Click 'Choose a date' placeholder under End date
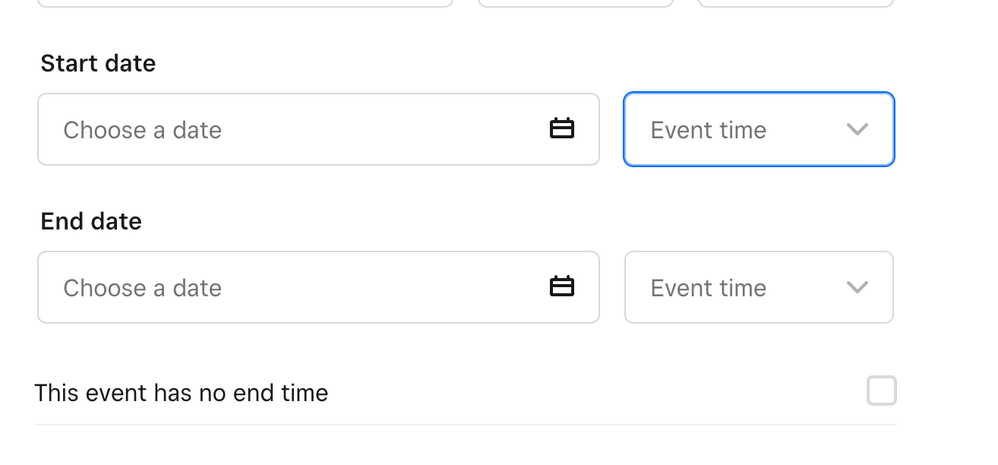This screenshot has height=465, width=998. click(142, 288)
